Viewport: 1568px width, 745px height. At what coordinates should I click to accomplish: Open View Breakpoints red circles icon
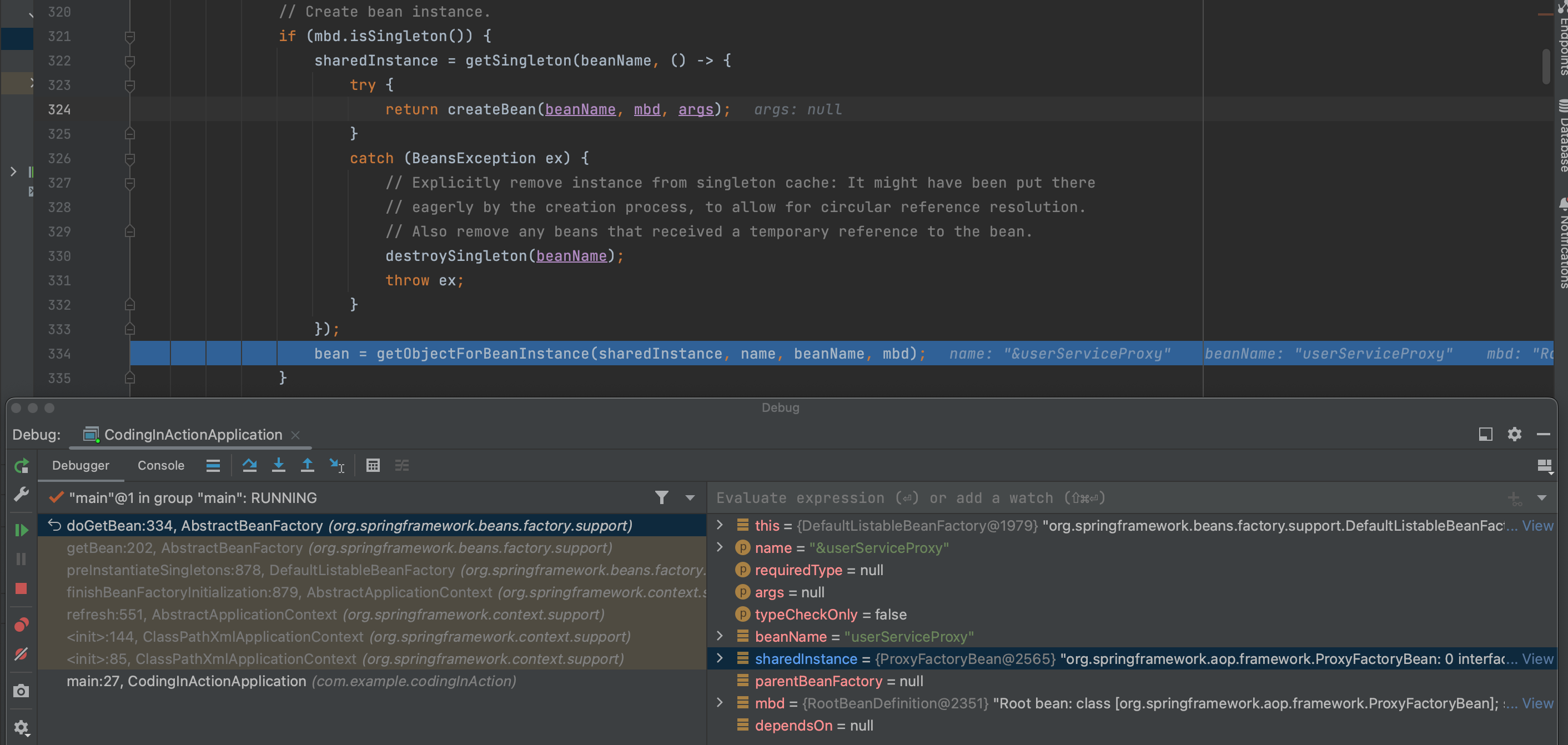(21, 625)
